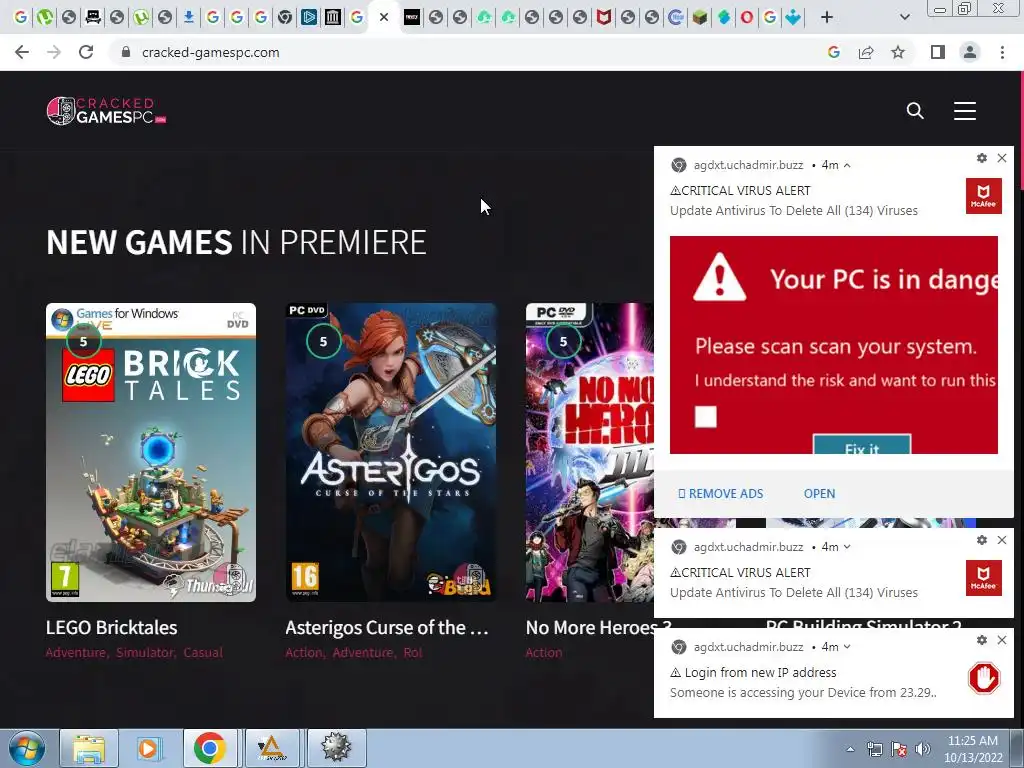Click the Simulator genre under LEGO Bricktales
Image resolution: width=1024 pixels, height=768 pixels.
(x=144, y=652)
